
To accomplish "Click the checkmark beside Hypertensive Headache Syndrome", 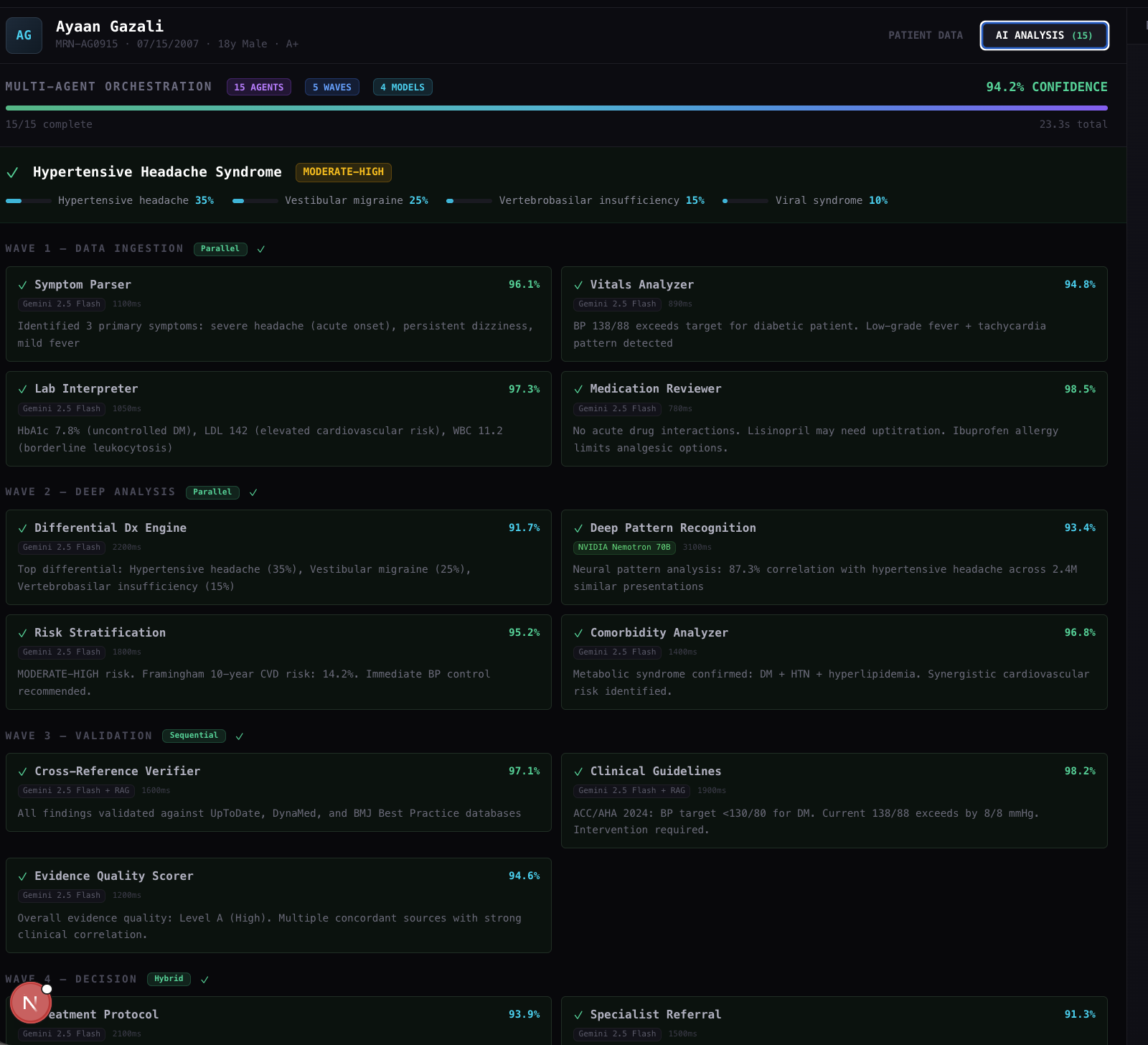I will click(12, 172).
